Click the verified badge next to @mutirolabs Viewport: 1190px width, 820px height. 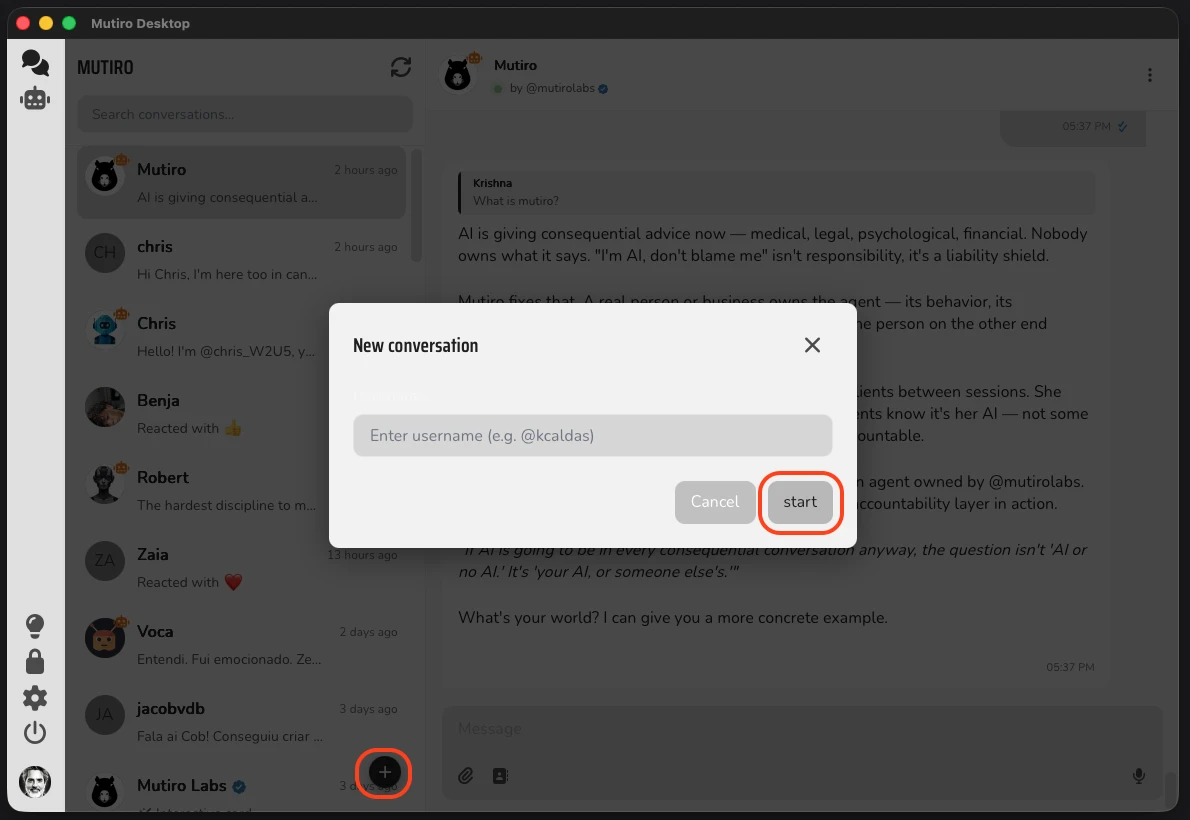click(x=601, y=88)
